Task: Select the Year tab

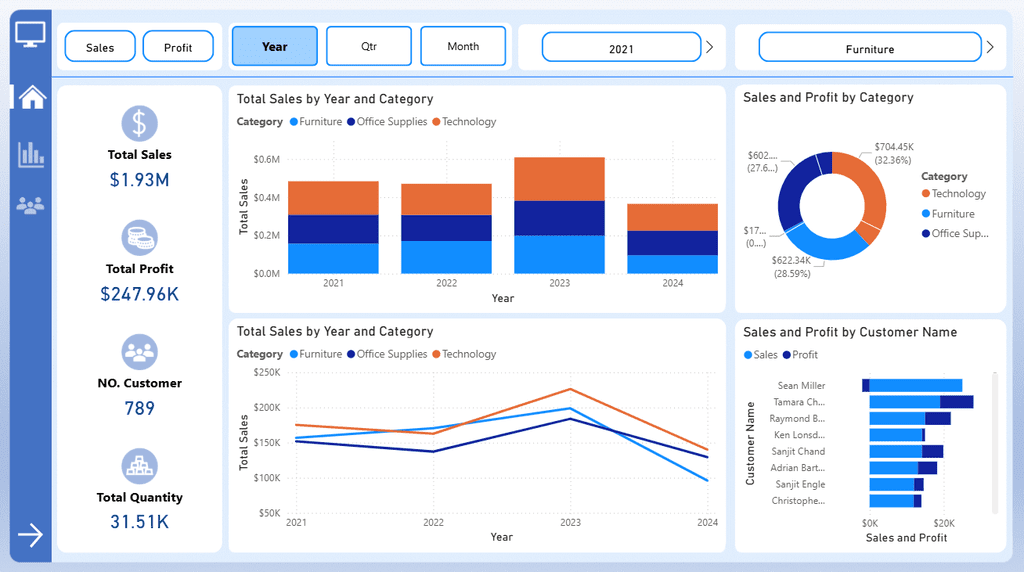Action: pyautogui.click(x=275, y=46)
